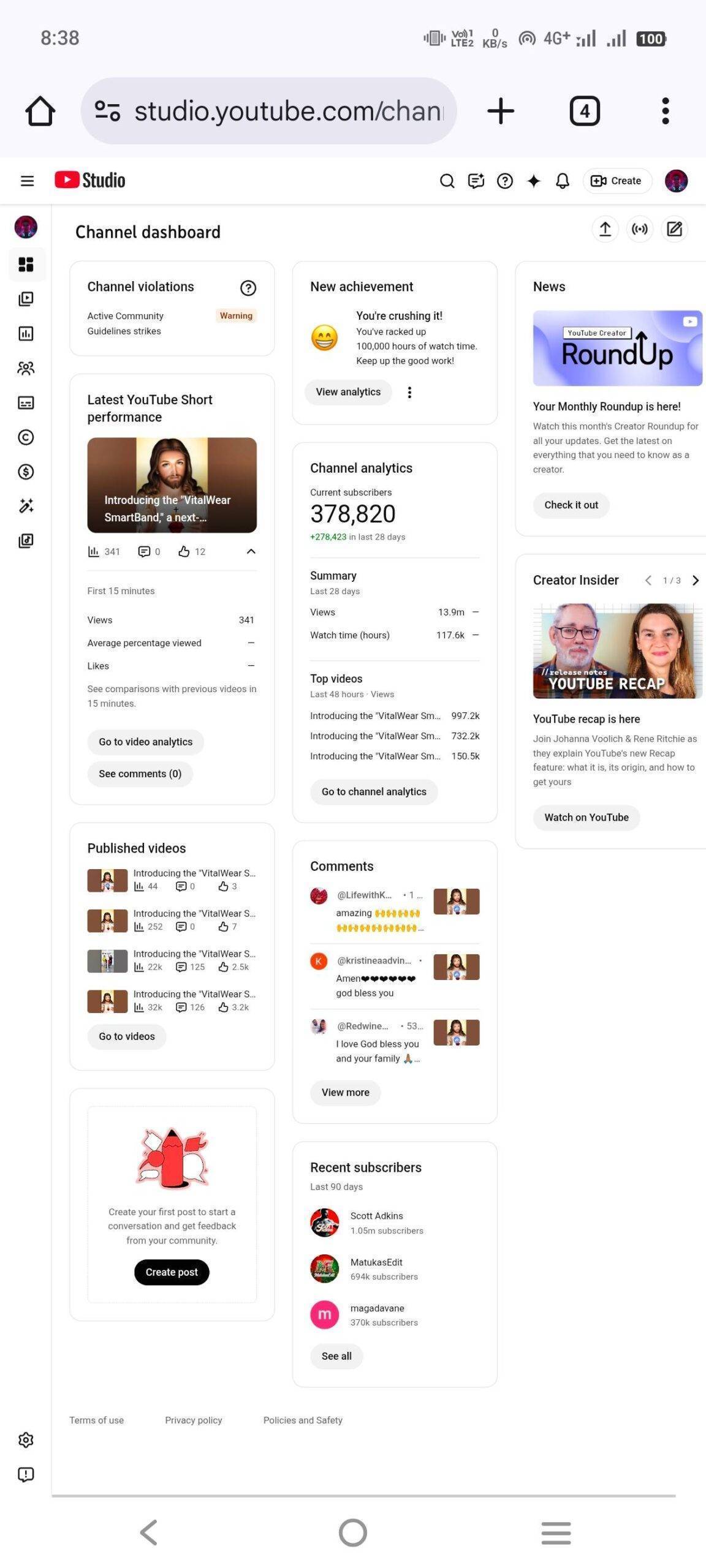Viewport: 706px width, 1568px height.
Task: Open Channel violations help question icon
Action: tap(248, 288)
